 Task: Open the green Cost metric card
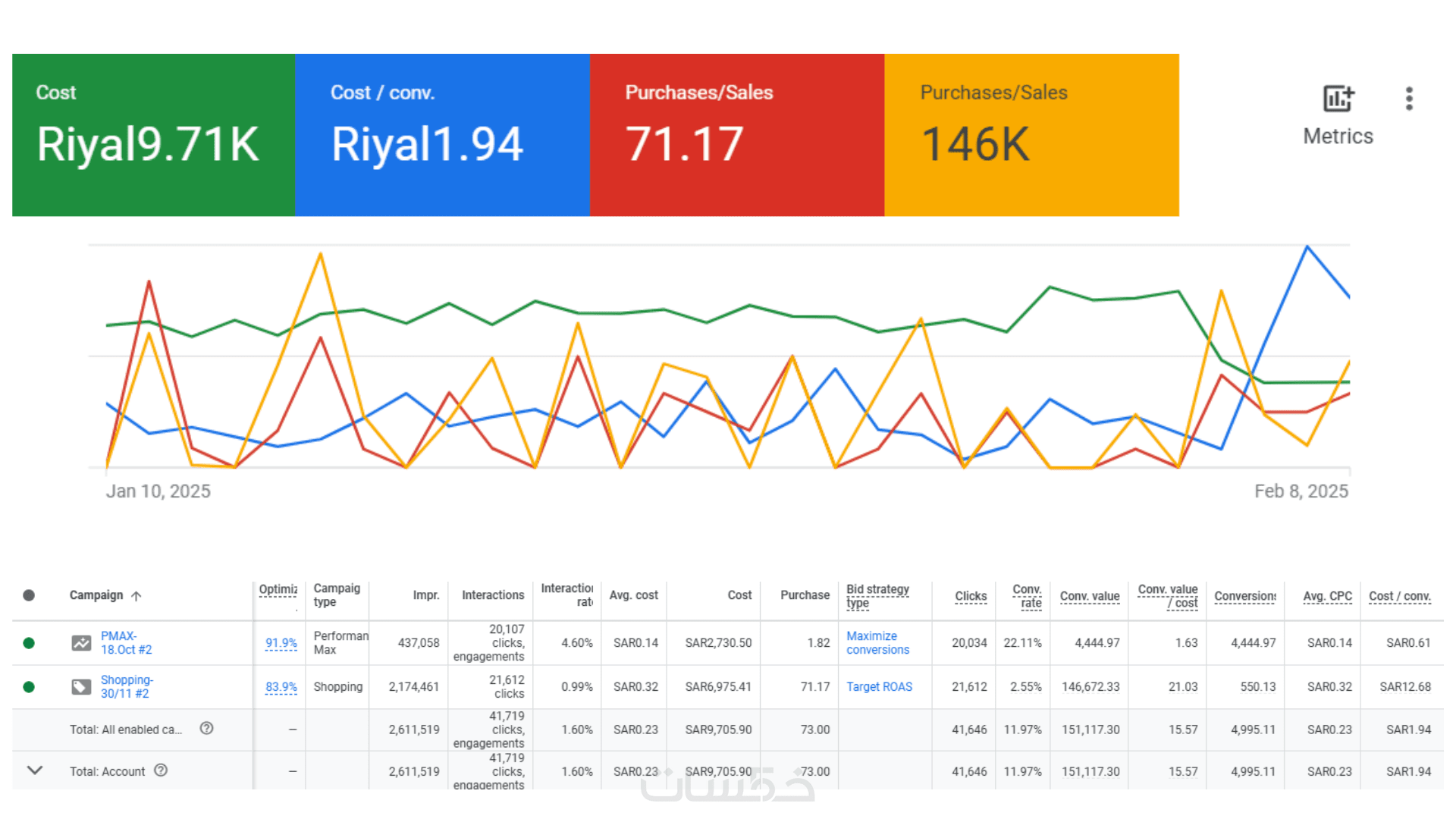coord(153,135)
